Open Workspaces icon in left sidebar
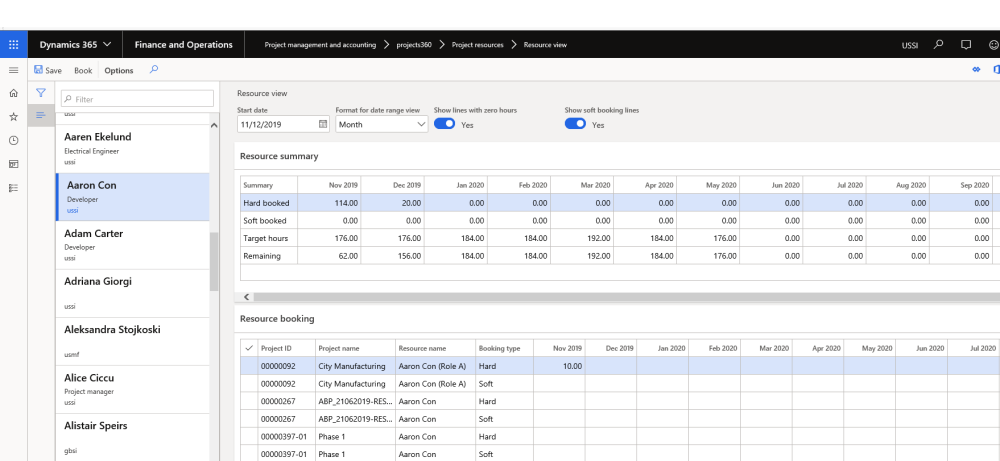The image size is (1000, 461). [x=14, y=164]
